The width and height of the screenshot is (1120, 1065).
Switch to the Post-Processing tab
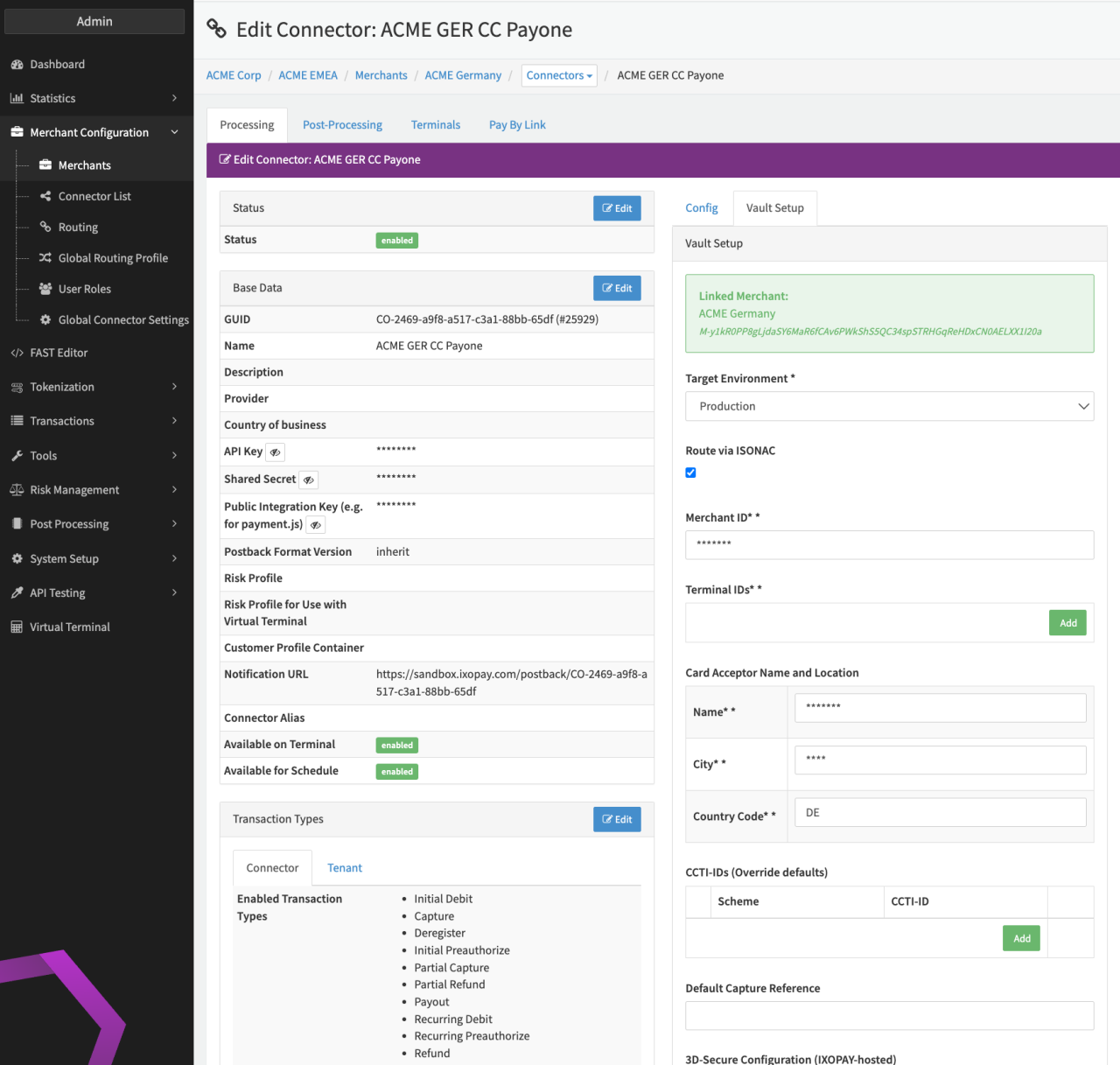[x=342, y=125]
